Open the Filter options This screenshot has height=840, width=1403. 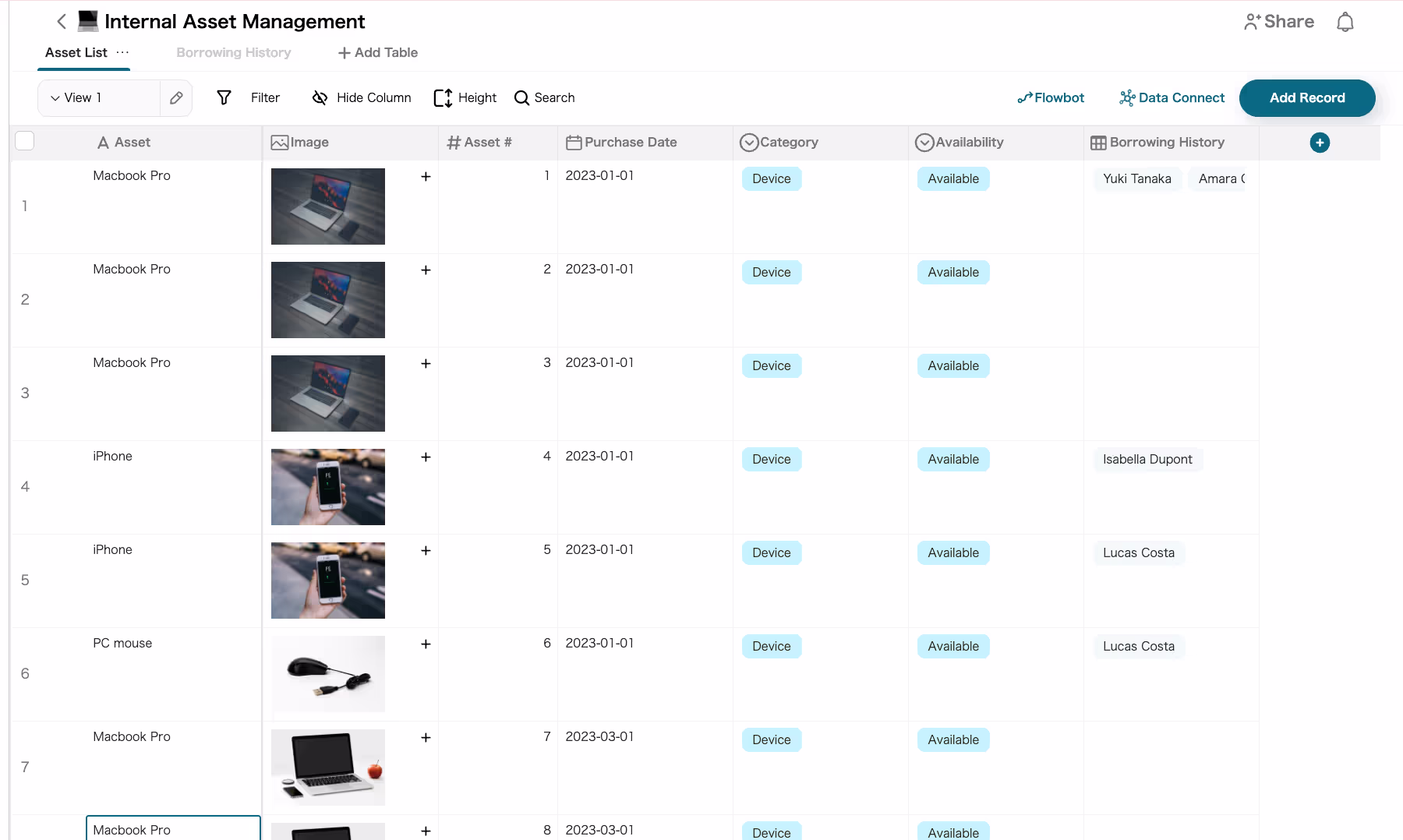click(x=265, y=97)
